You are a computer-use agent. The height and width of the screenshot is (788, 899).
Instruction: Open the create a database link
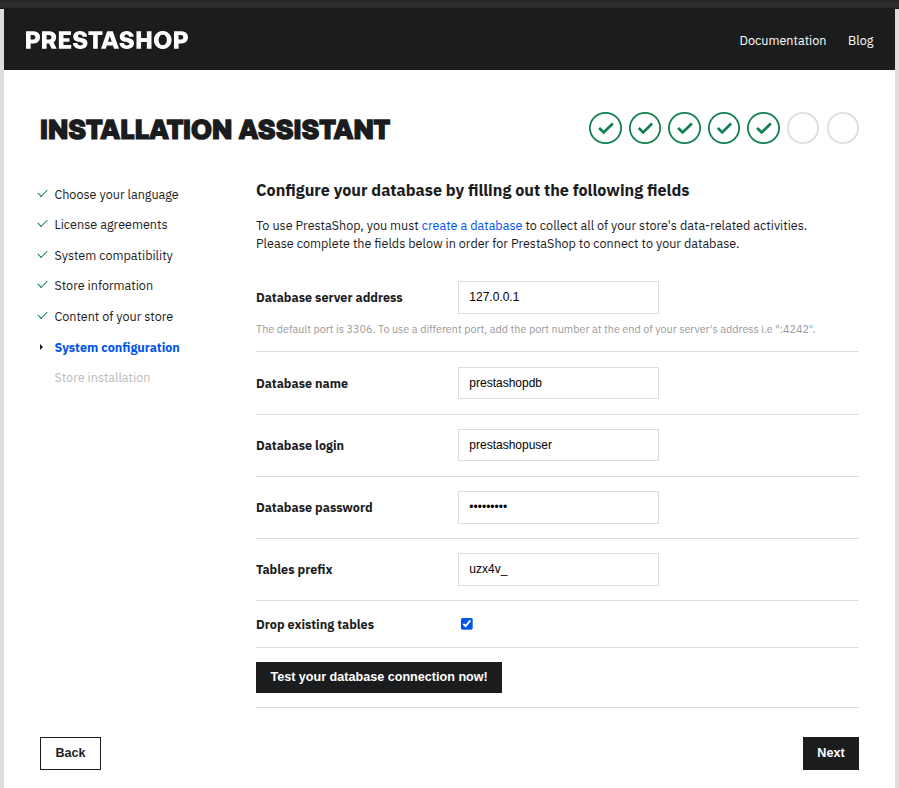click(471, 226)
